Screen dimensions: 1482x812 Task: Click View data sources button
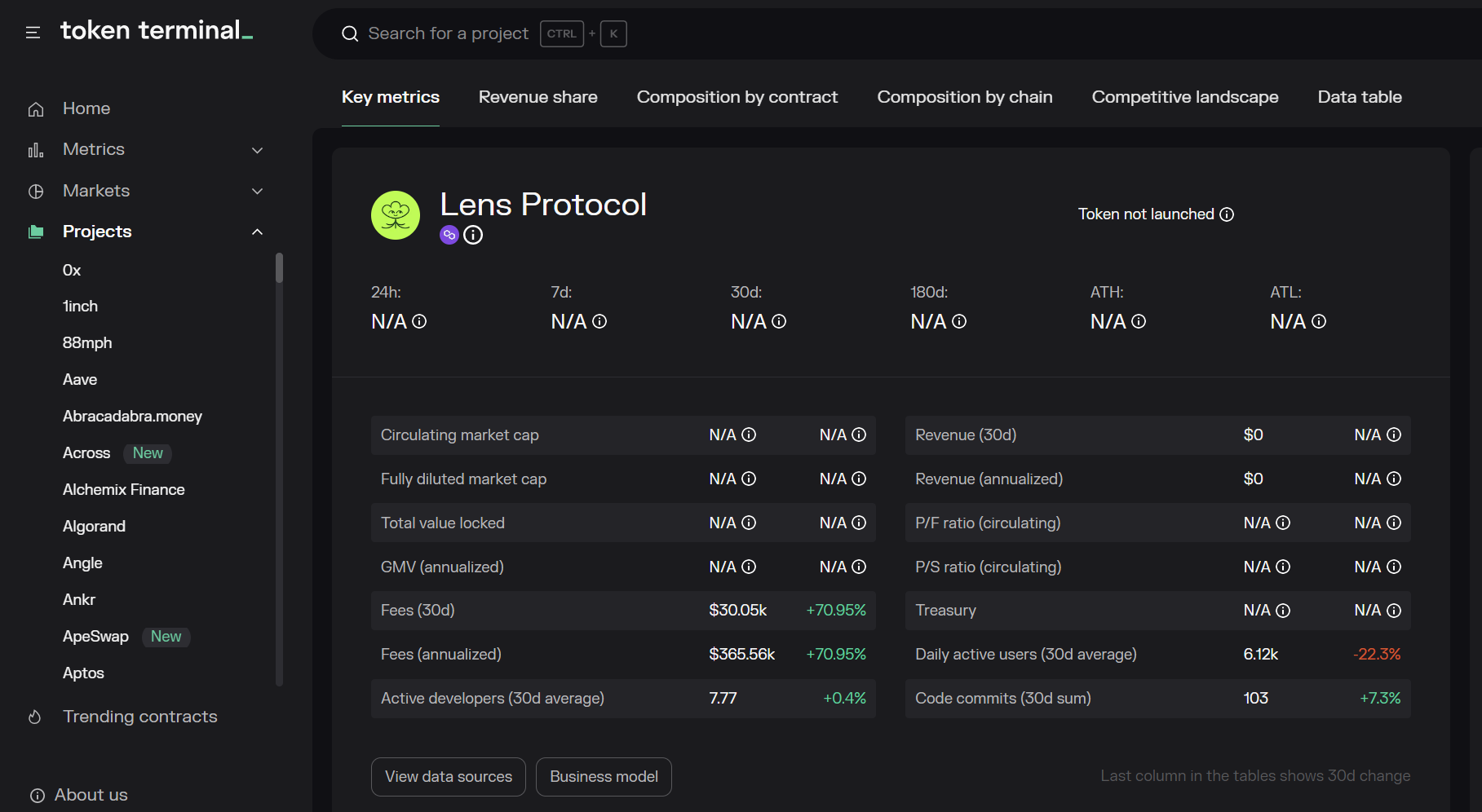(x=449, y=777)
